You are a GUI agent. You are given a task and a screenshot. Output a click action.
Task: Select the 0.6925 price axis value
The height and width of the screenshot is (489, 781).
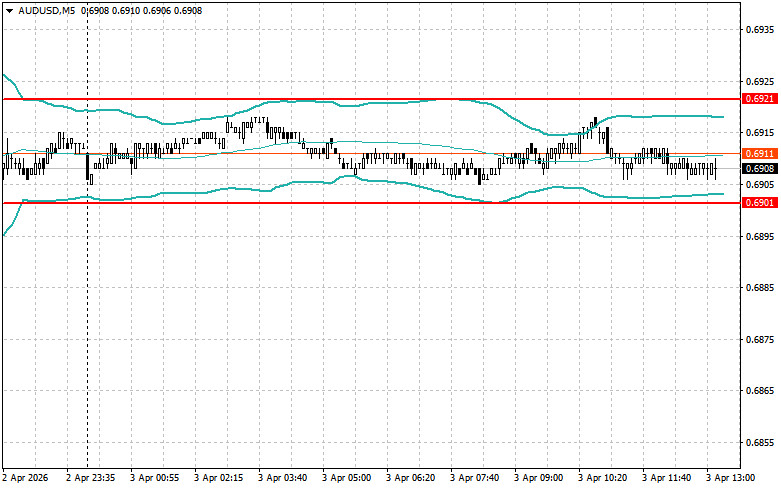click(760, 81)
